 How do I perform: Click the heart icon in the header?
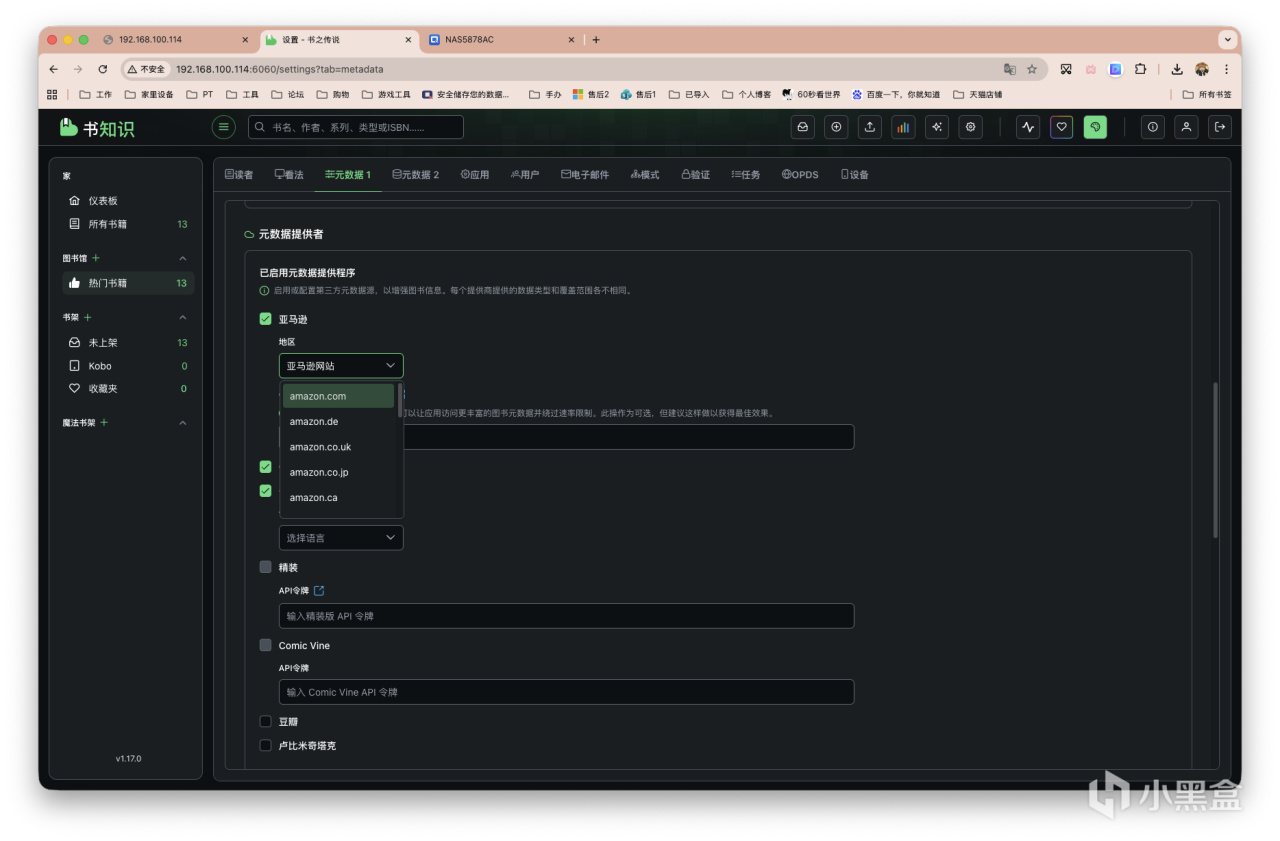(1062, 127)
